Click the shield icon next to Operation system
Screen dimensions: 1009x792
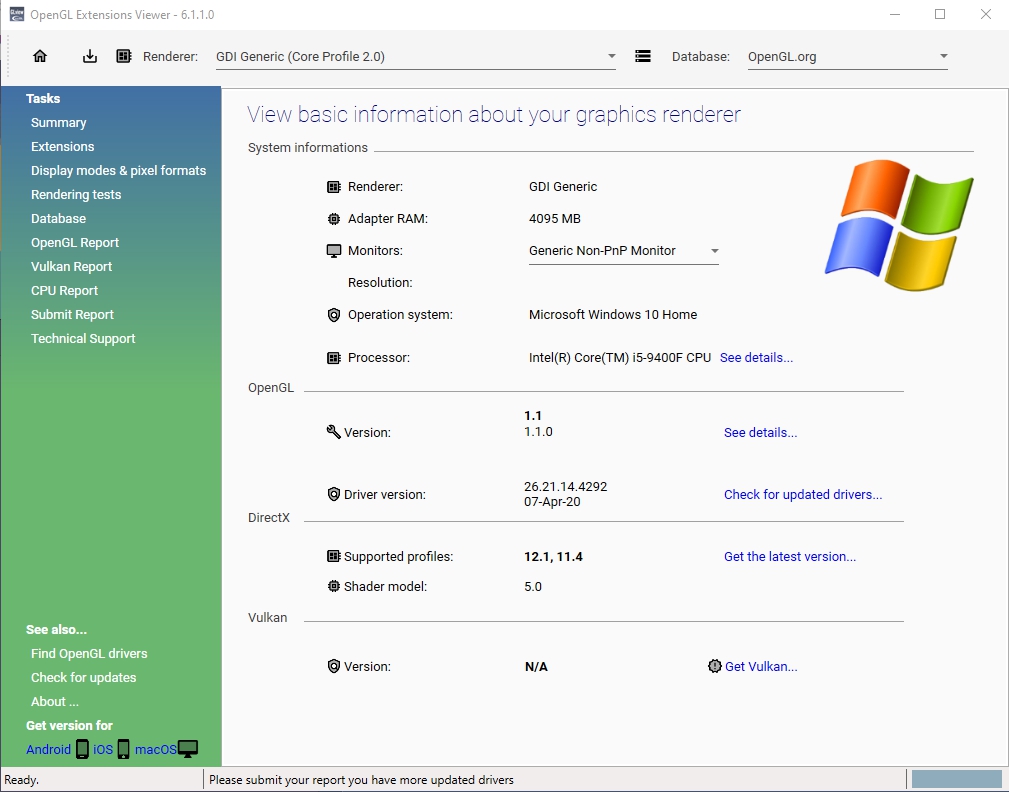click(x=333, y=315)
